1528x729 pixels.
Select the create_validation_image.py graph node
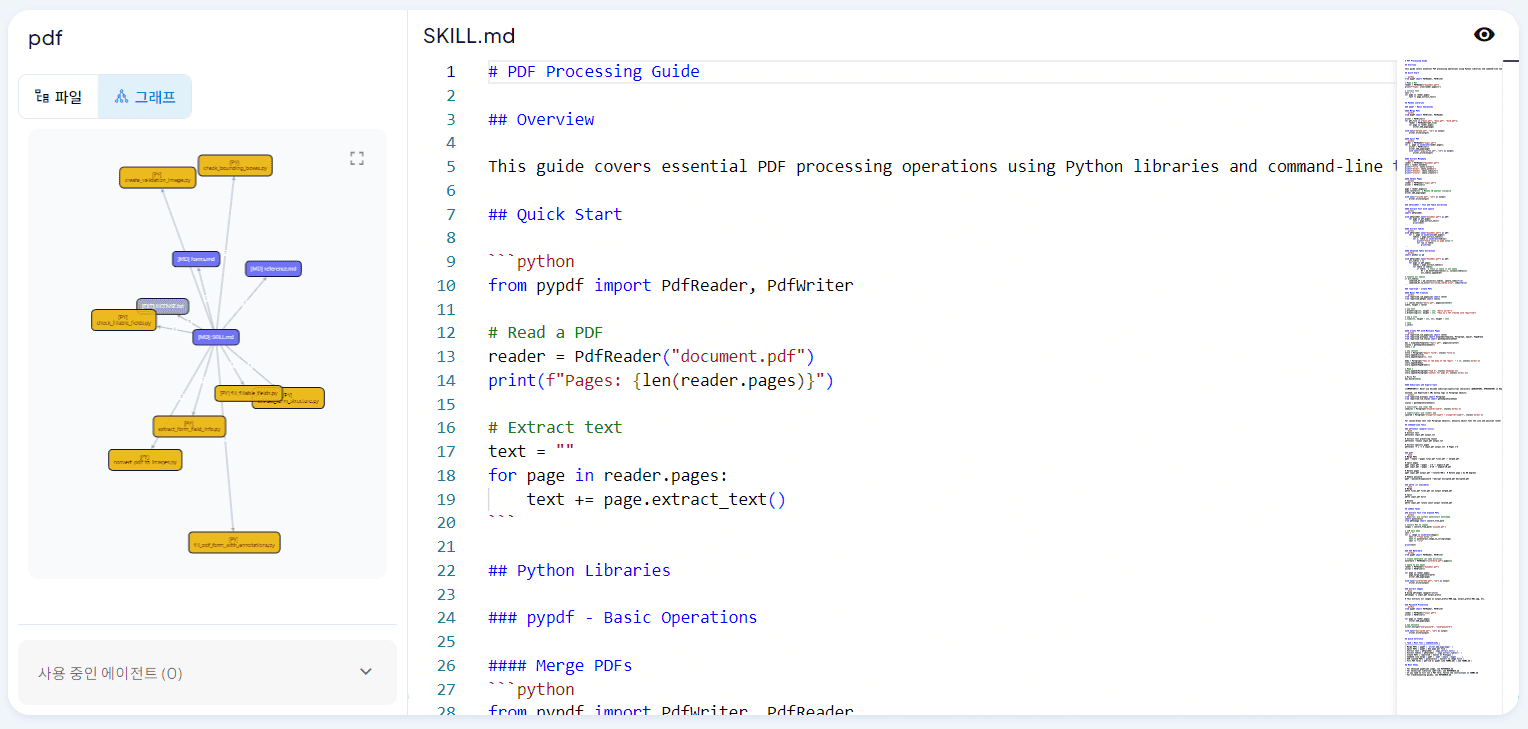point(157,177)
